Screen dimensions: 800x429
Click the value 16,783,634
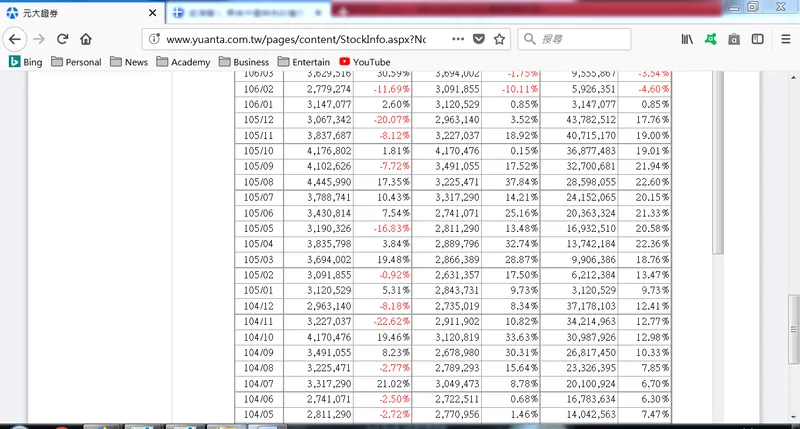tap(591, 399)
